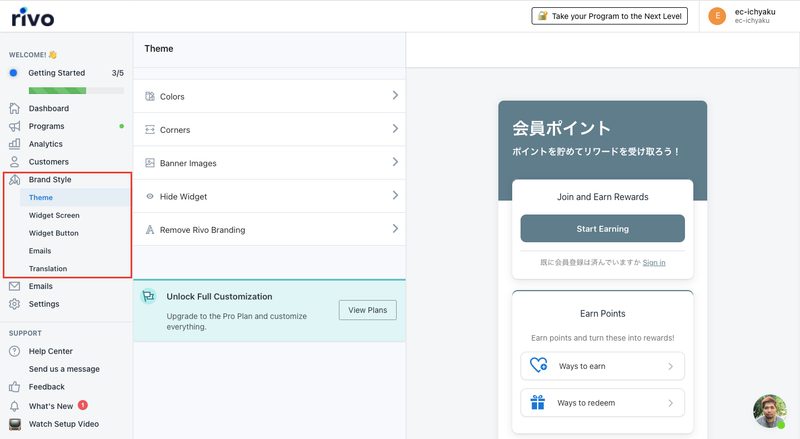Image resolution: width=800 pixels, height=439 pixels.
Task: Open What's New bell icon
Action: tap(14, 406)
